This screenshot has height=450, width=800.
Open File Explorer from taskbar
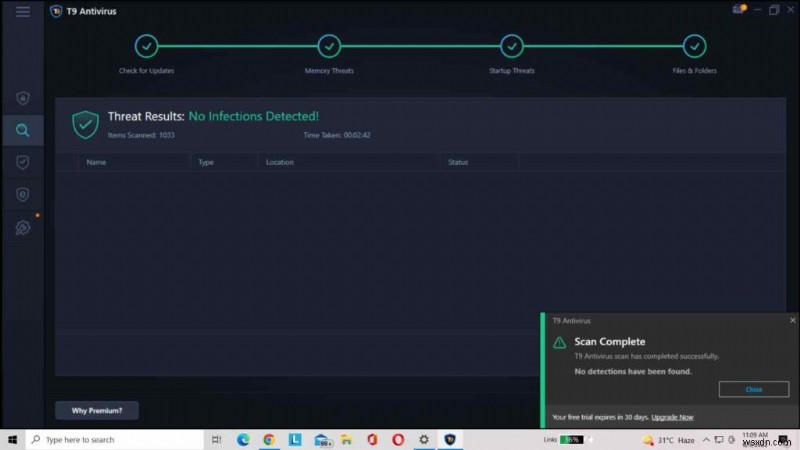pos(346,439)
